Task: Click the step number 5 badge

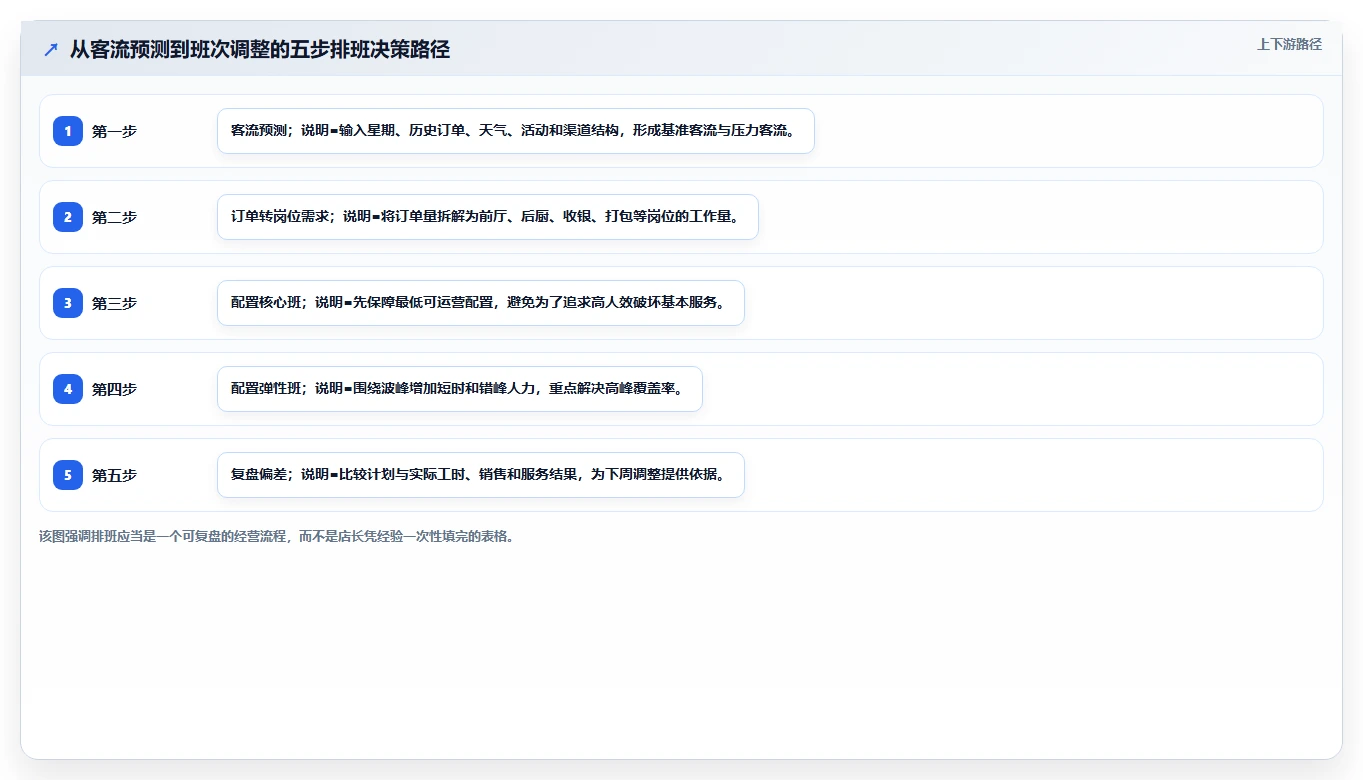Action: 68,475
